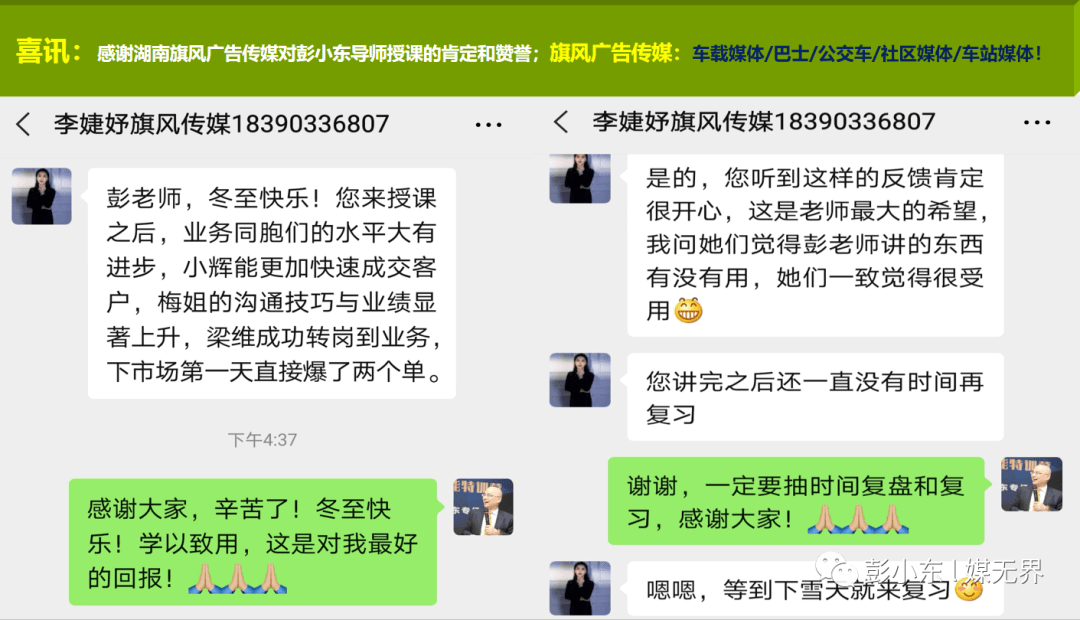The image size is (1080, 620).
Task: Click left chat title 李婕妤旗风传媒18390336807
Action: pyautogui.click(x=222, y=125)
